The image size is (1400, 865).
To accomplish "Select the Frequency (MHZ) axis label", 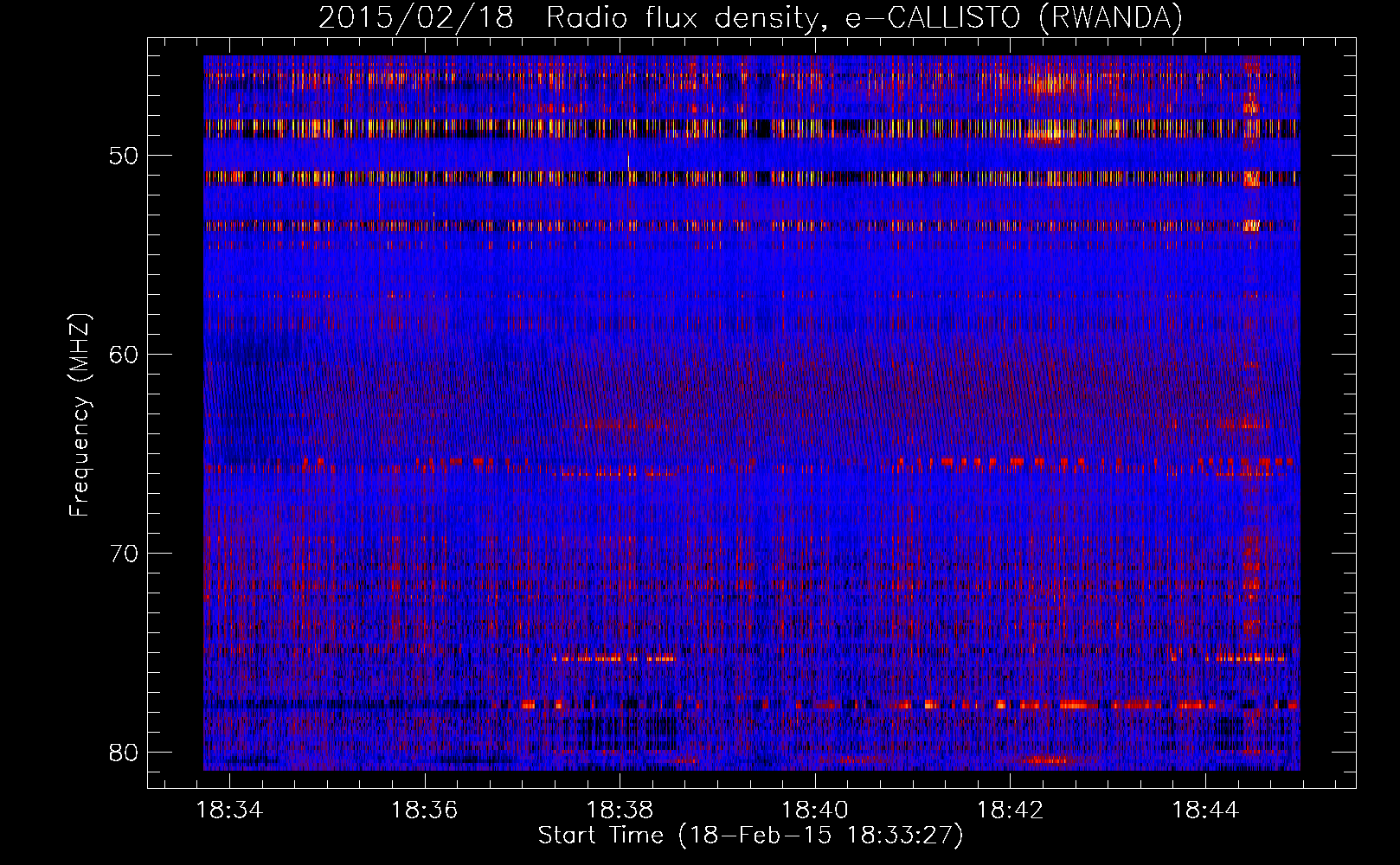I will click(x=80, y=415).
